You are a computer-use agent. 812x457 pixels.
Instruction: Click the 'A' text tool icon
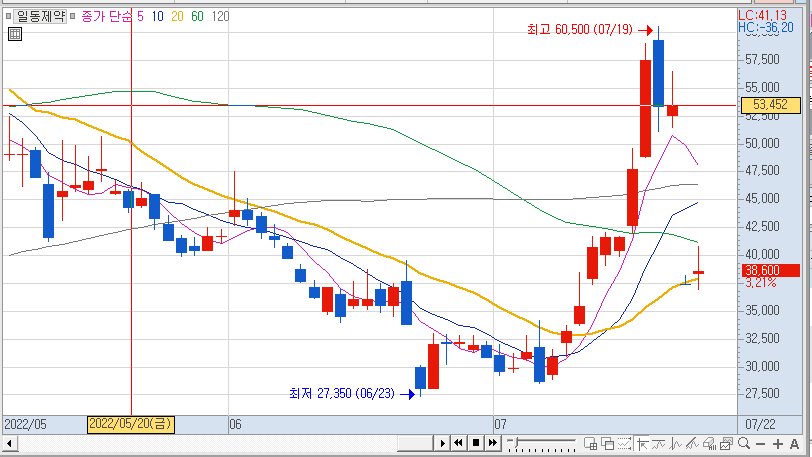tap(794, 444)
